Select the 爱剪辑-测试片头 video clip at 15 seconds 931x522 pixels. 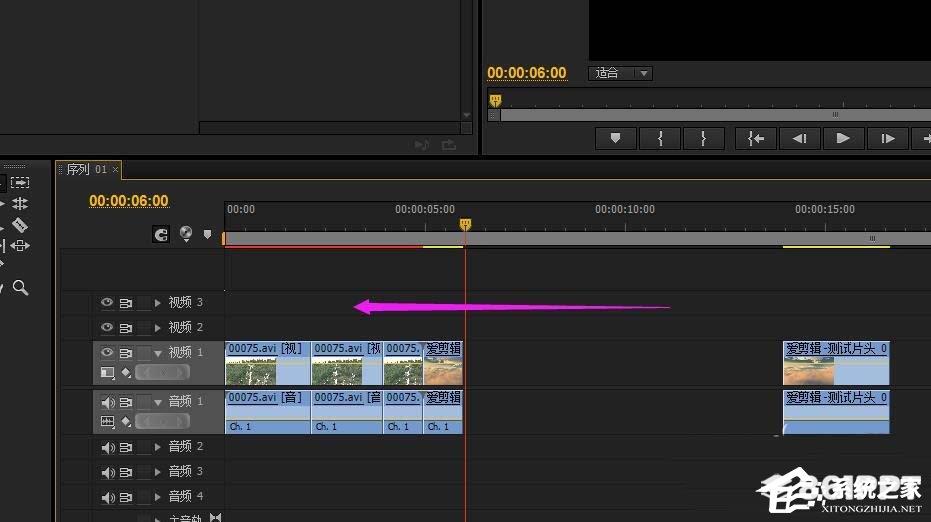click(836, 363)
